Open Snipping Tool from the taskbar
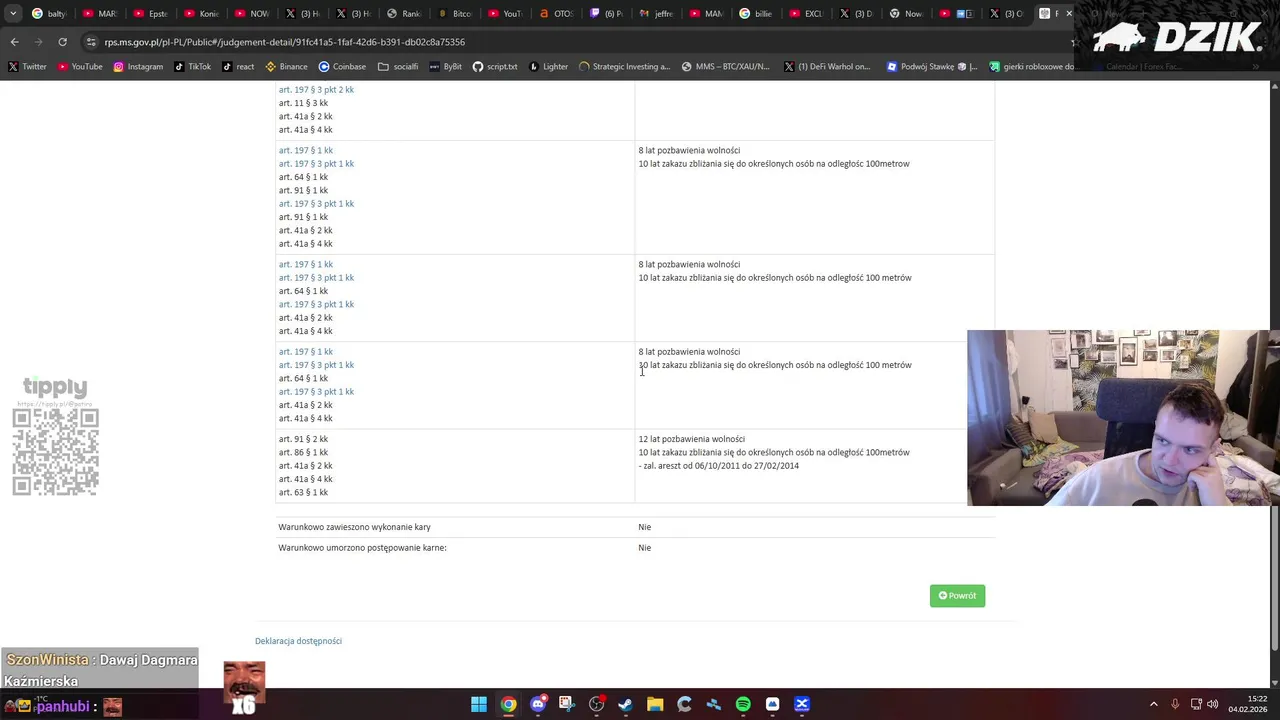The width and height of the screenshot is (1280, 720). 567,704
